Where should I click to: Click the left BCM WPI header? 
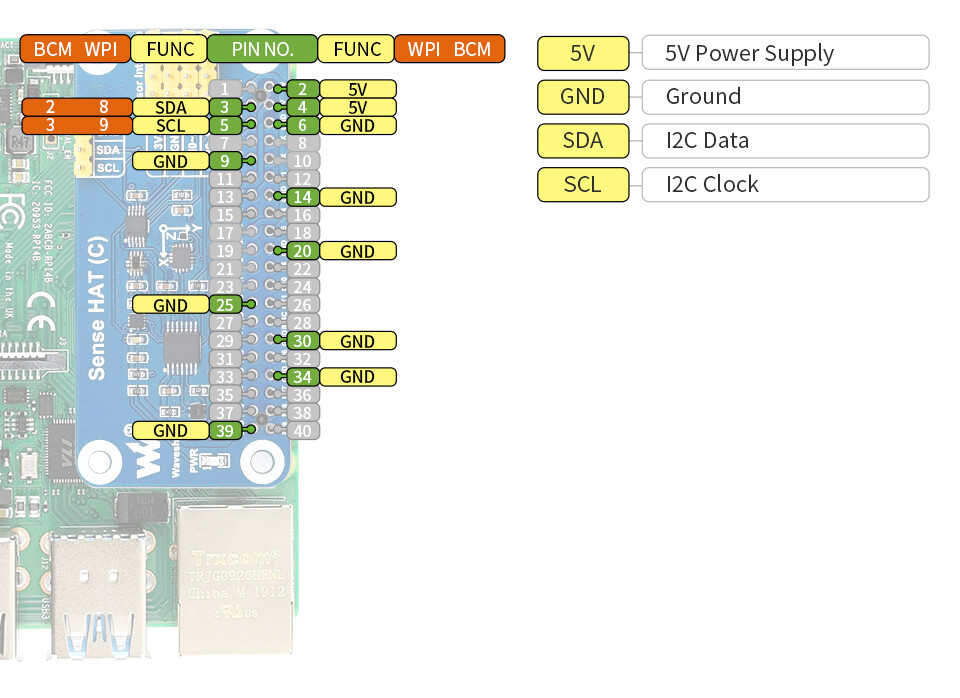tap(75, 49)
